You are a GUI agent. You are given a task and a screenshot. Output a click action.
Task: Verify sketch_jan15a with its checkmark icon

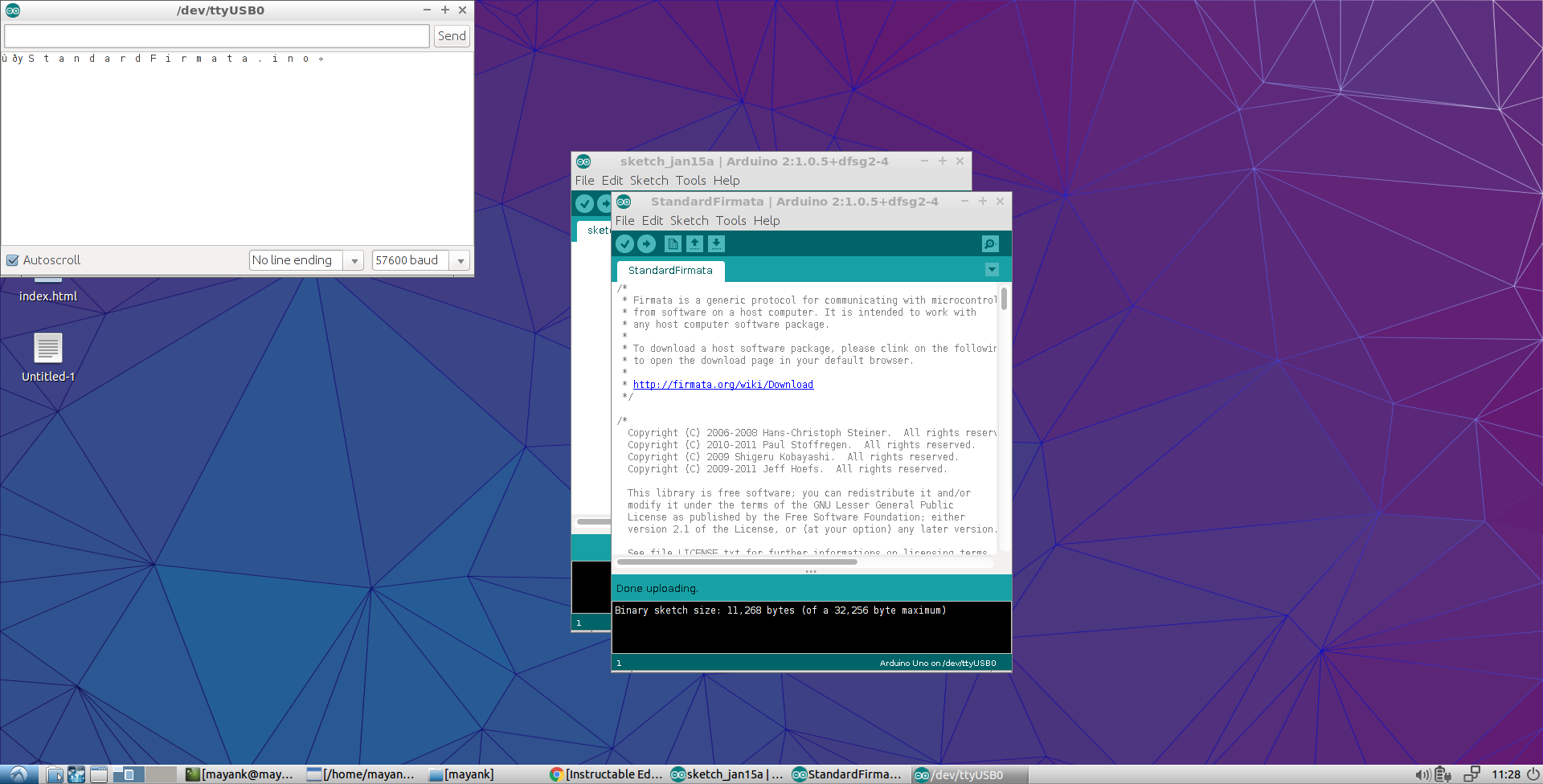[584, 203]
